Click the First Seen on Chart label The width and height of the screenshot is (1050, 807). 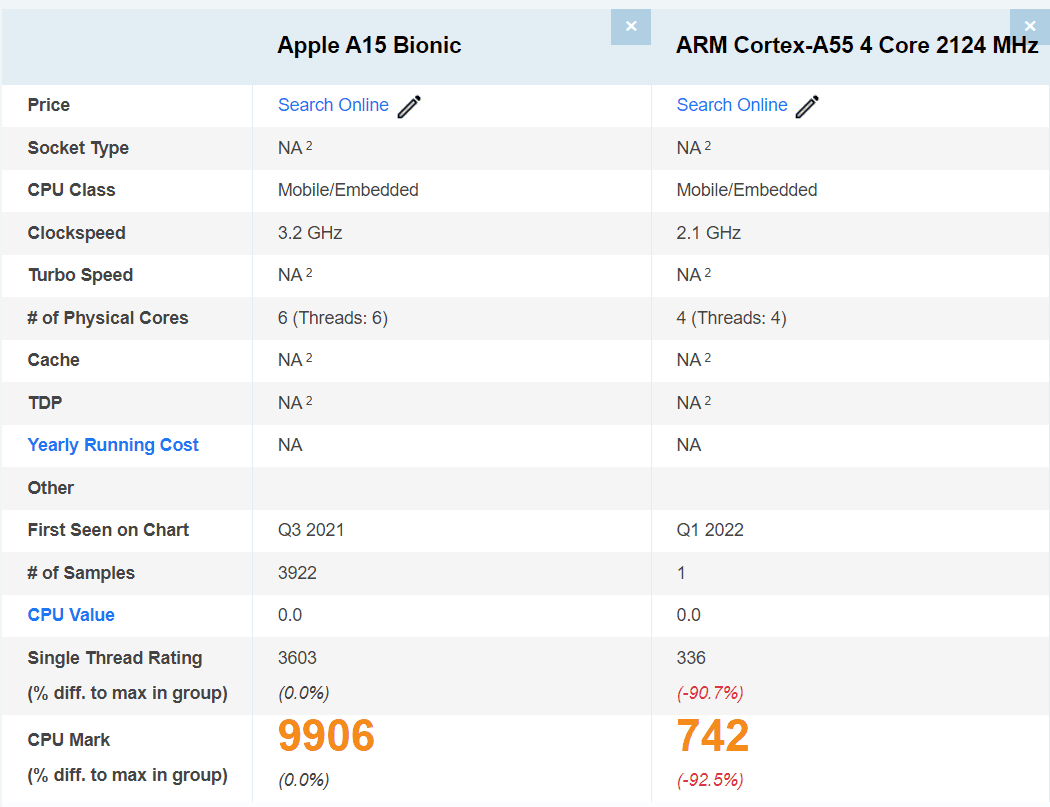click(x=108, y=530)
